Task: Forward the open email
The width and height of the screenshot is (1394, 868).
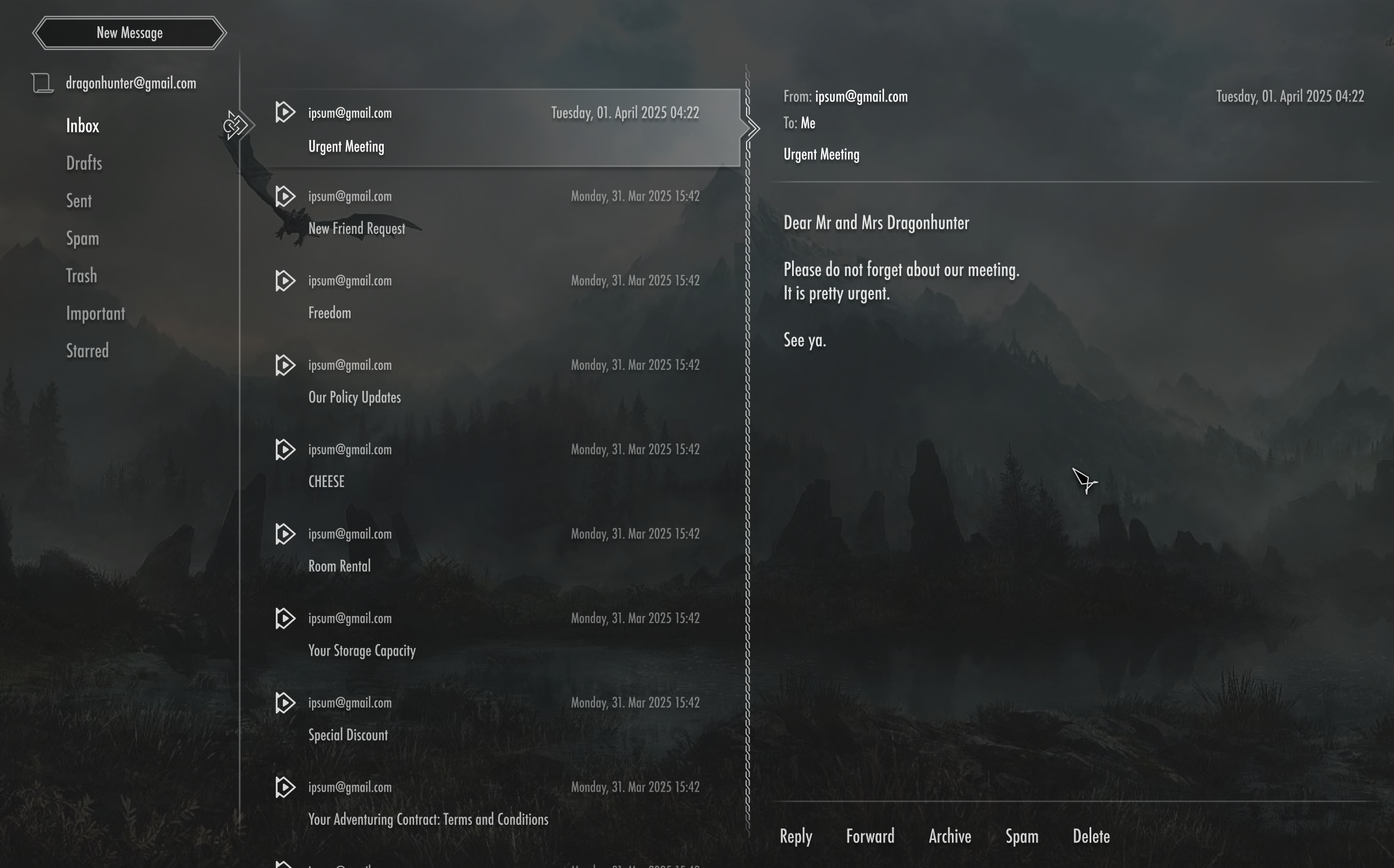Action: [x=870, y=836]
